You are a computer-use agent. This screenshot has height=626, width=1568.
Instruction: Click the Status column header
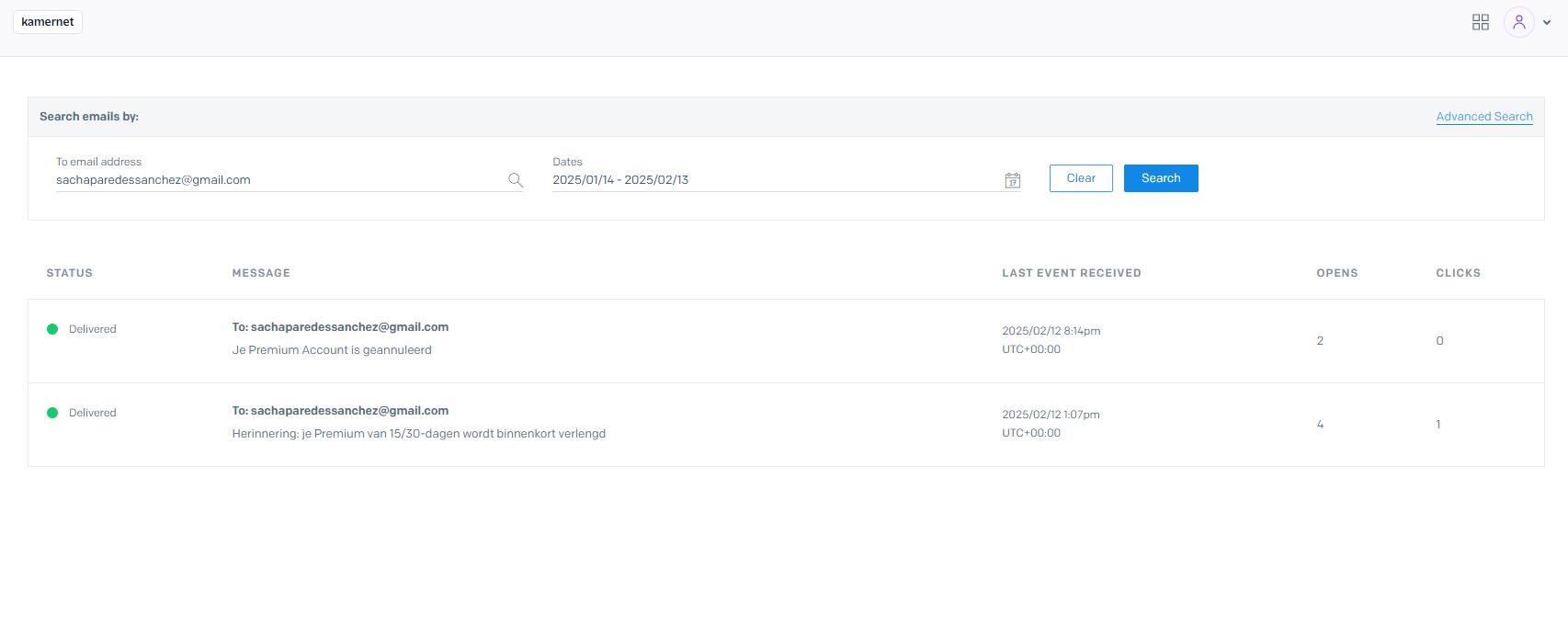point(70,273)
